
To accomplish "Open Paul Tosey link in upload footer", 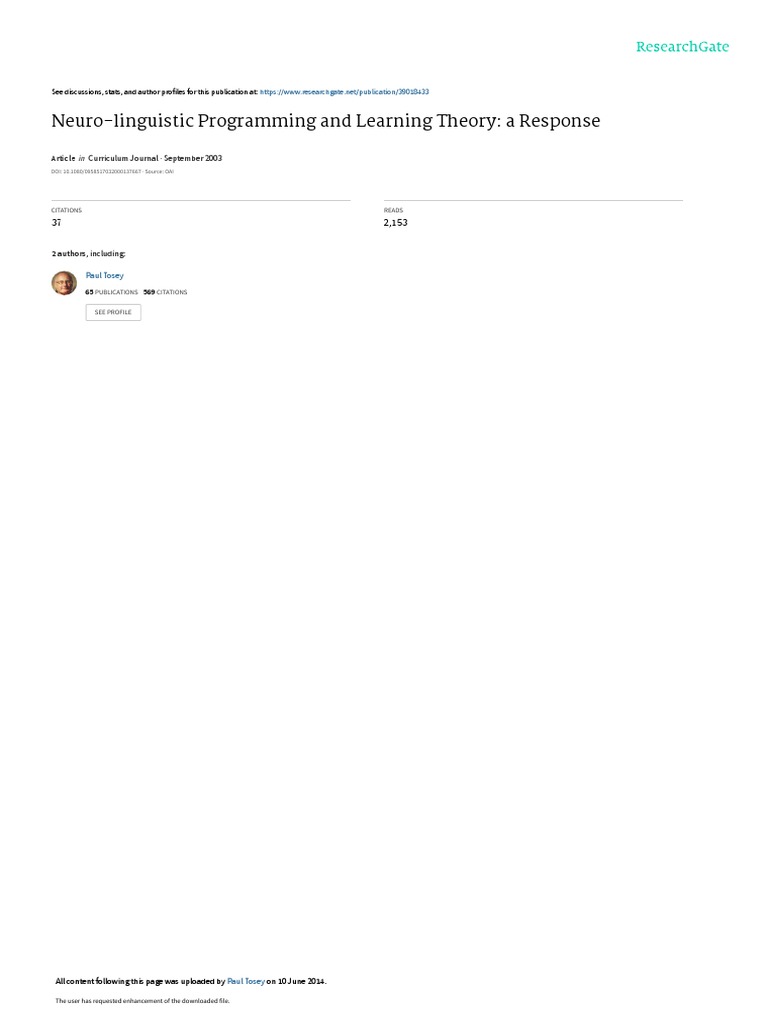I will (246, 981).
